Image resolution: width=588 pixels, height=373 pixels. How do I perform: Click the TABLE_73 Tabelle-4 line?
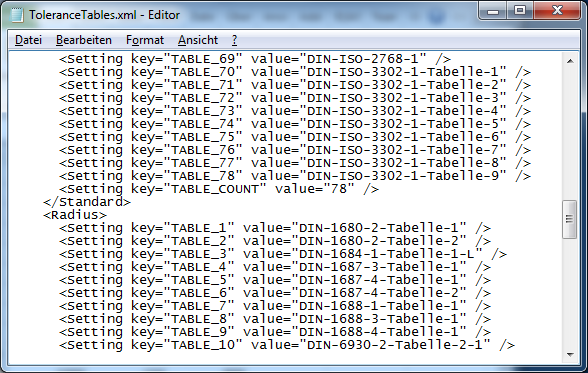(x=295, y=111)
